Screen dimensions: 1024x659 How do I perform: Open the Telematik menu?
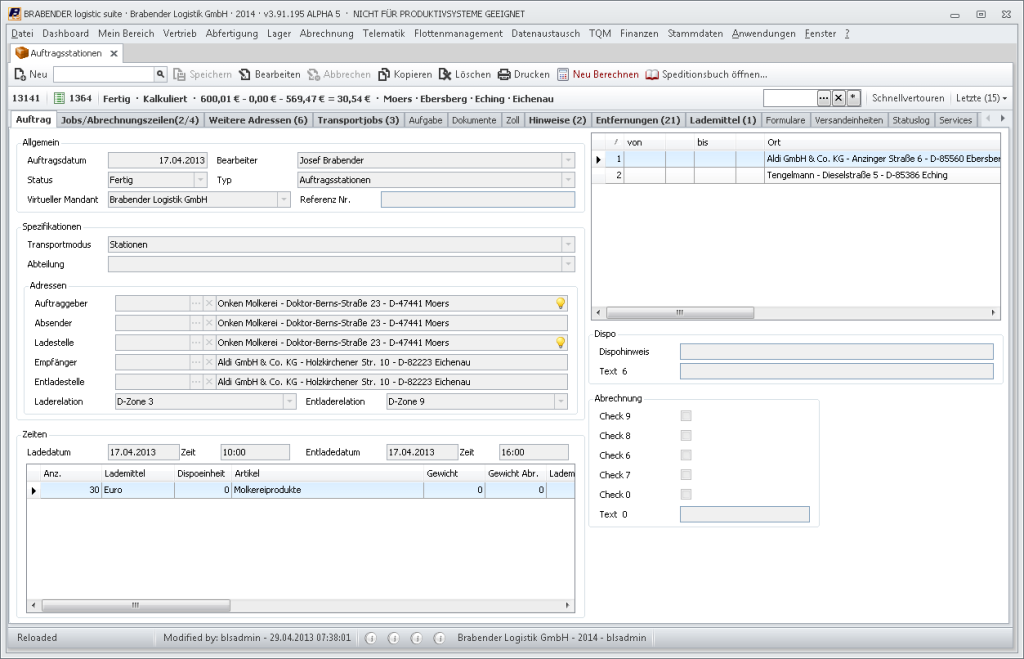pos(383,33)
